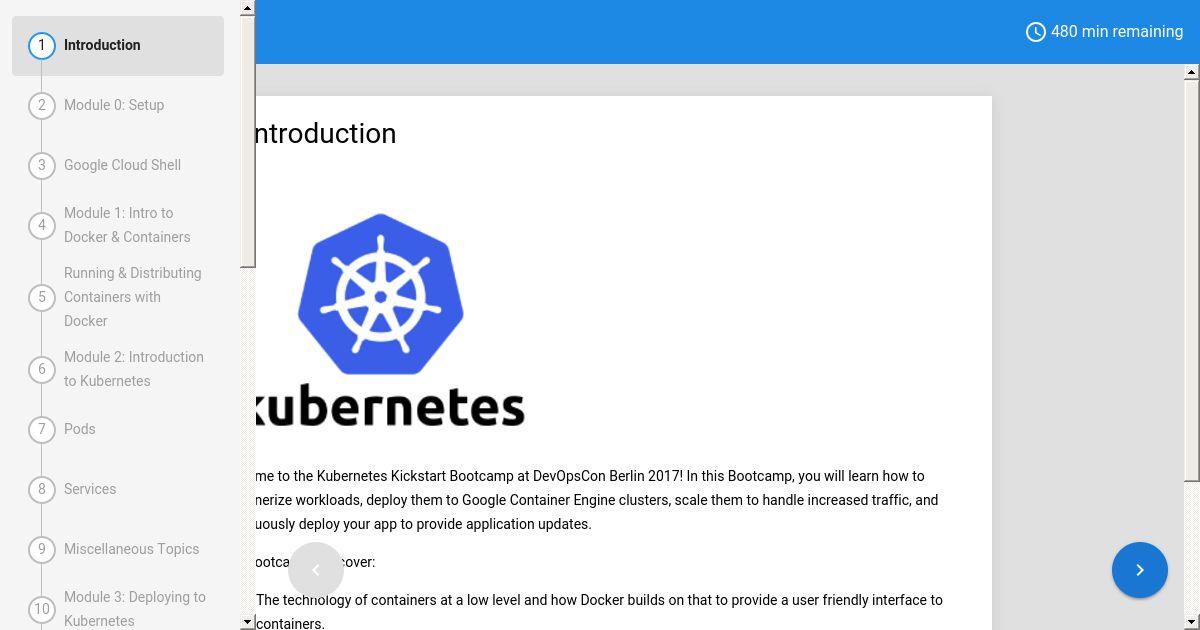Go back with the previous arrow button
Screen dimensions: 1200x630
pyautogui.click(x=316, y=570)
